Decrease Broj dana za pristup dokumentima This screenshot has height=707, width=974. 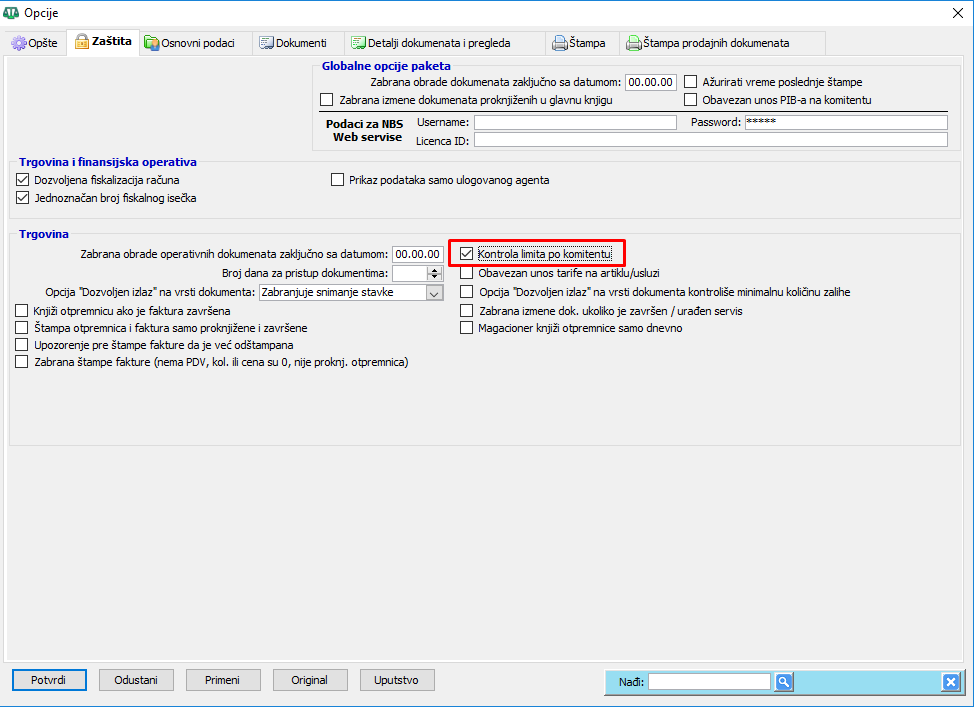pos(435,277)
